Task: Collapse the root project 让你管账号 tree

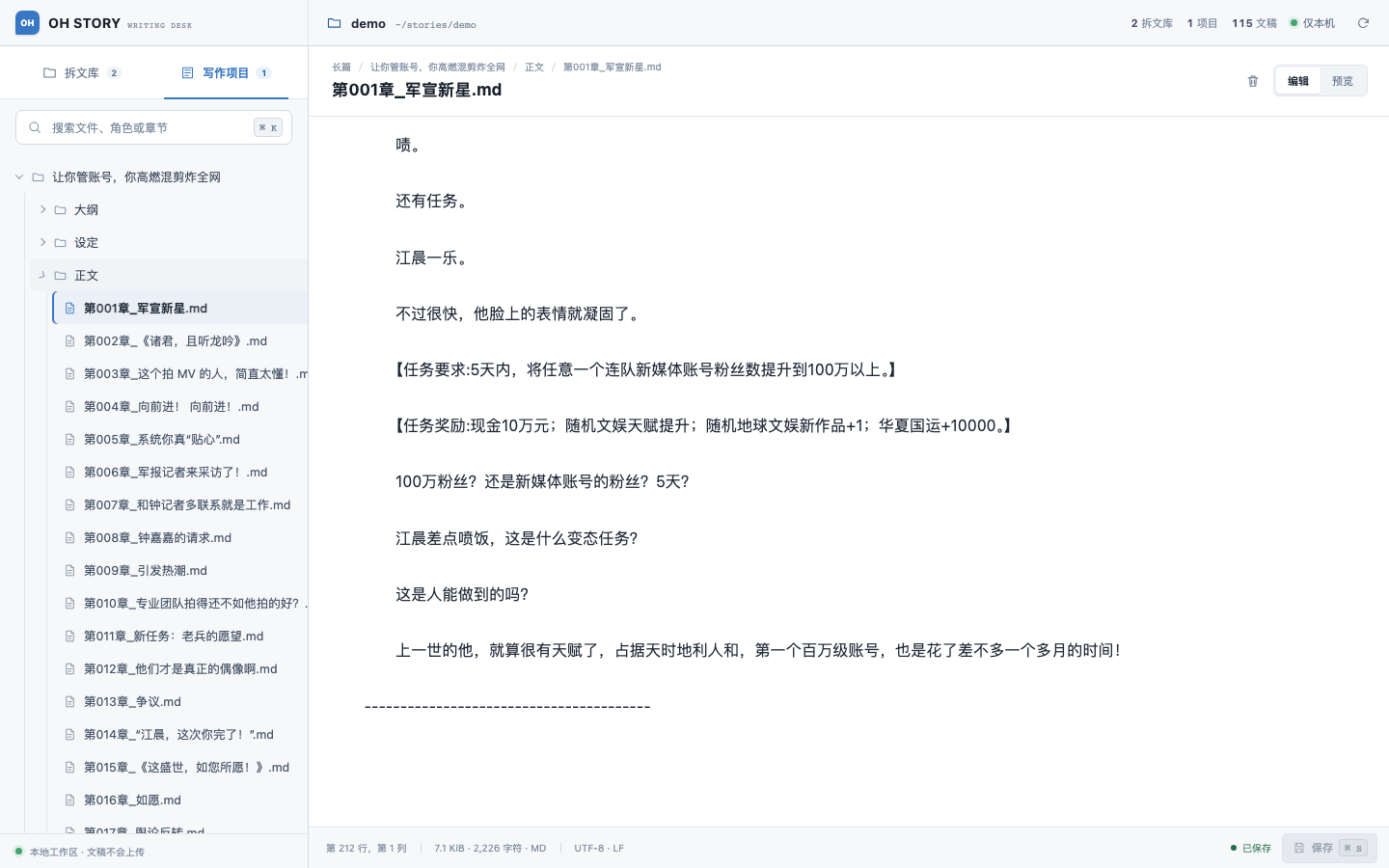Action: (x=19, y=176)
